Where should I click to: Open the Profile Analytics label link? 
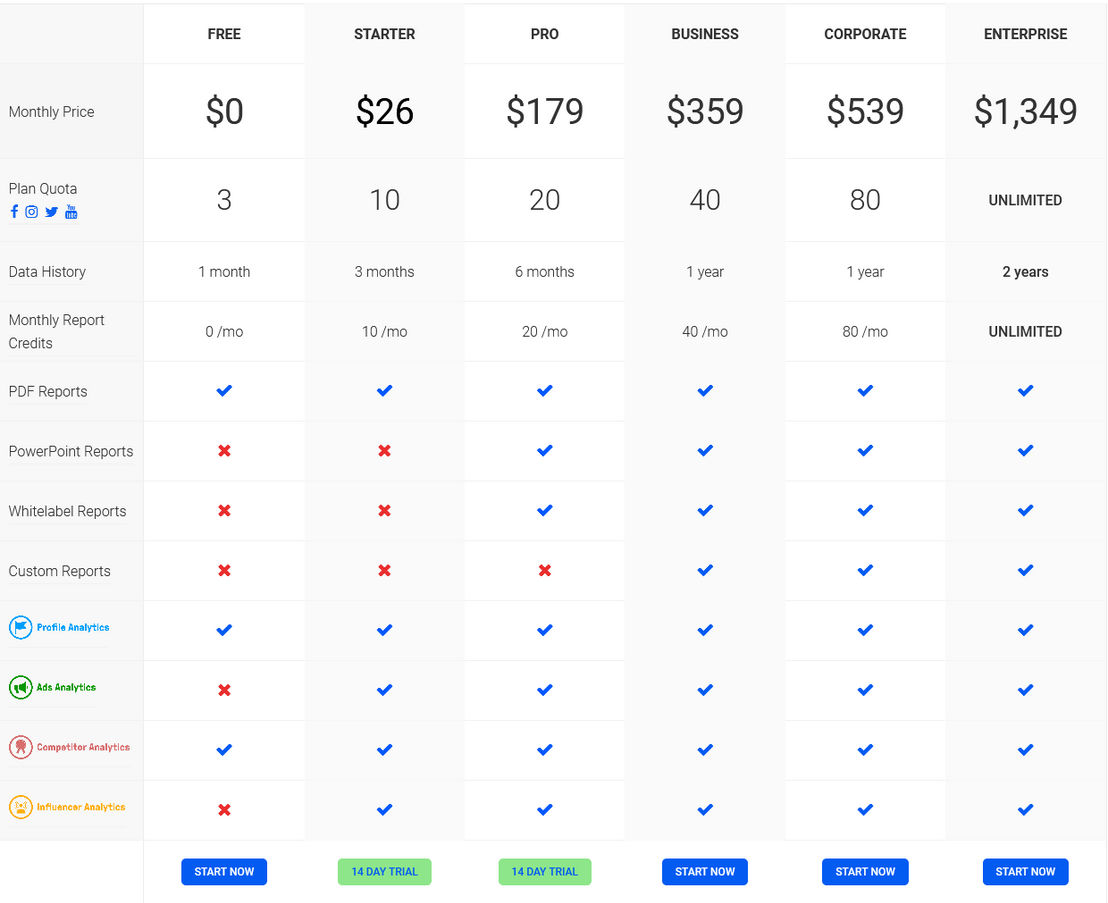pyautogui.click(x=73, y=627)
